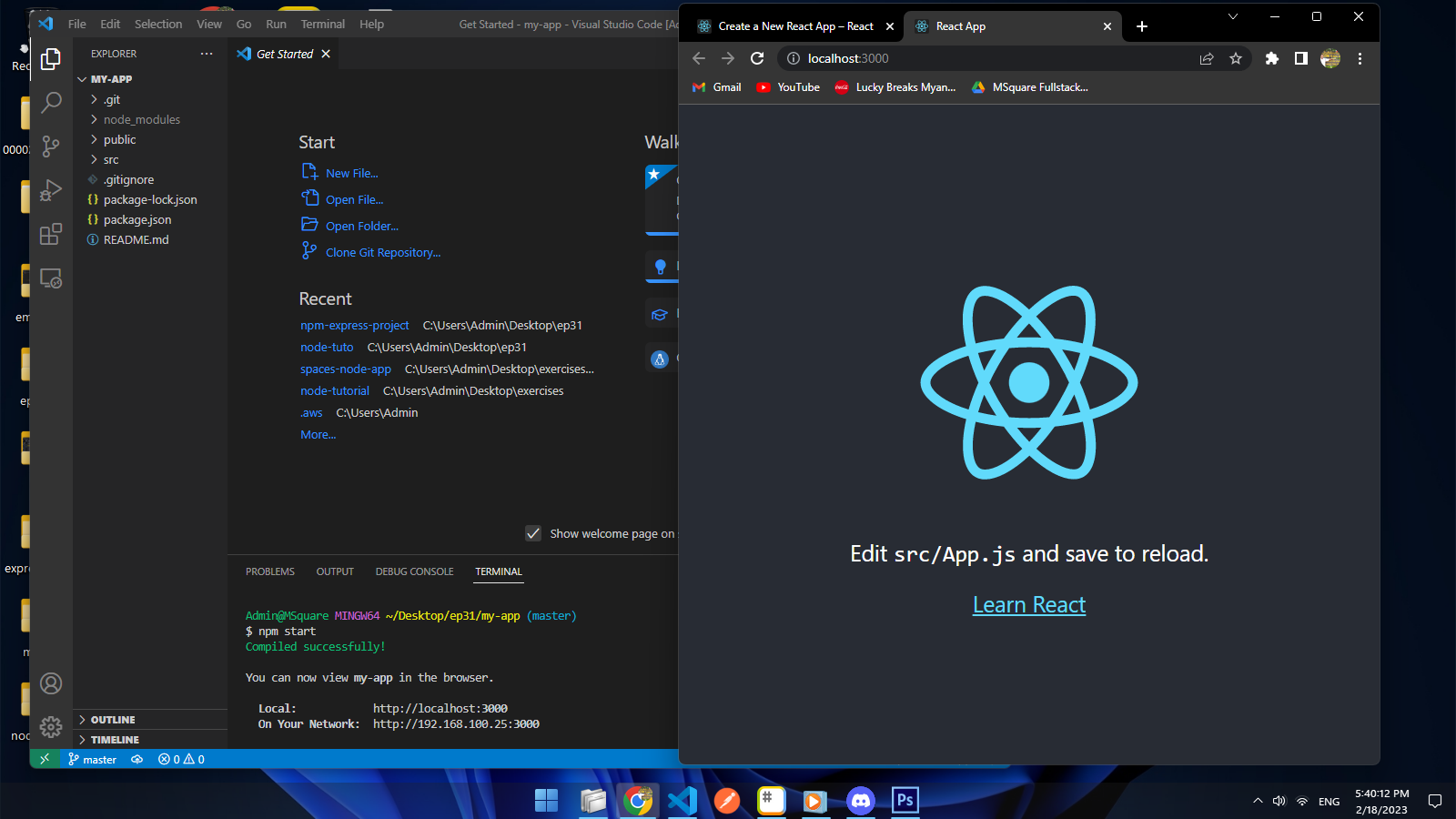Open Source Control view in VS Code
This screenshot has width=1456, height=819.
[x=51, y=146]
